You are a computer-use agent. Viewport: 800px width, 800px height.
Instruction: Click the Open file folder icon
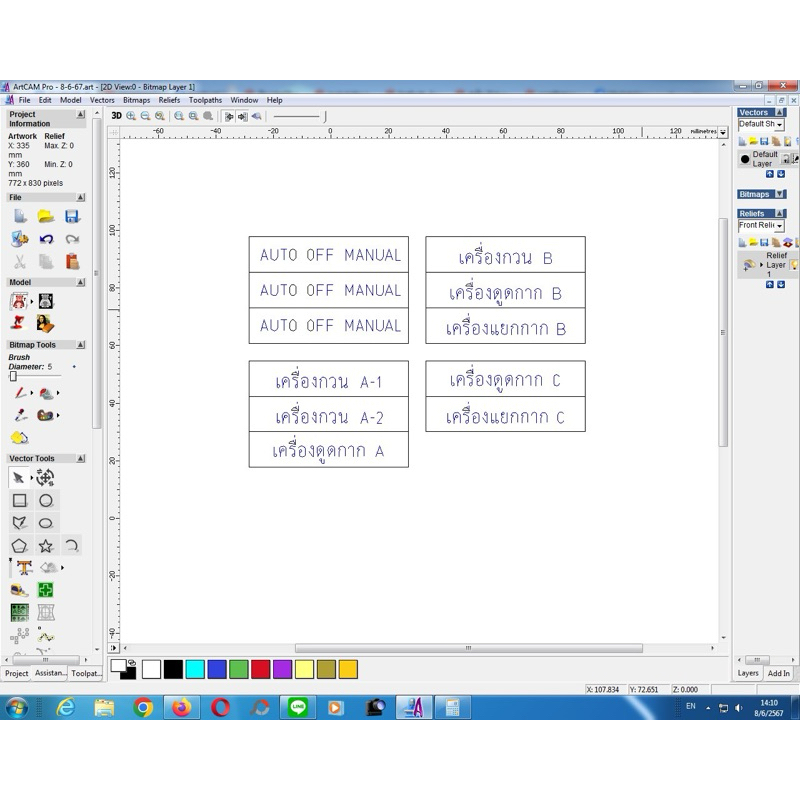coord(46,216)
